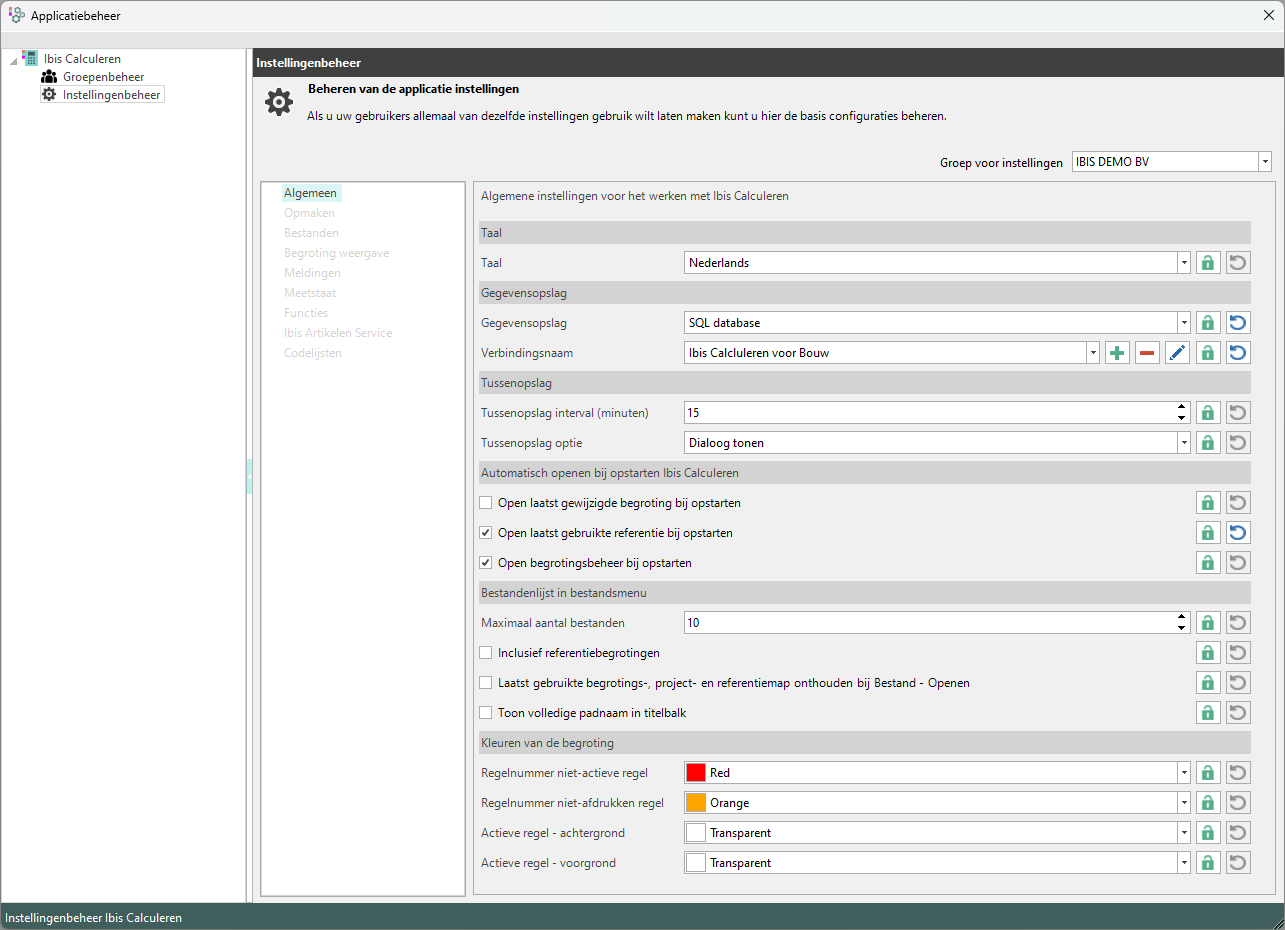Click lock icon for Maximaal aantal bestanden

click(x=1208, y=623)
